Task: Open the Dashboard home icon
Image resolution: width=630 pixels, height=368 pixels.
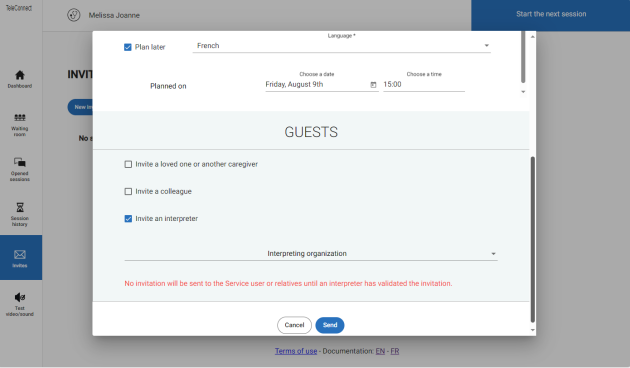Action: 20,75
